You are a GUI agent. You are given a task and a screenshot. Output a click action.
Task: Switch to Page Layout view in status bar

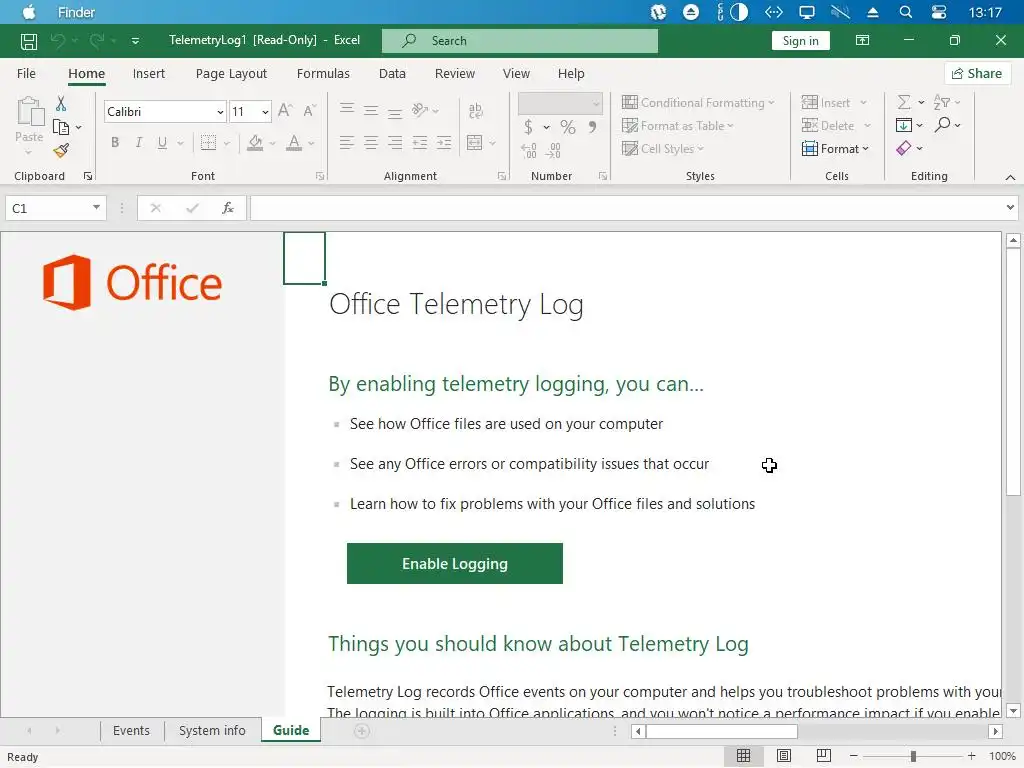pyautogui.click(x=784, y=756)
